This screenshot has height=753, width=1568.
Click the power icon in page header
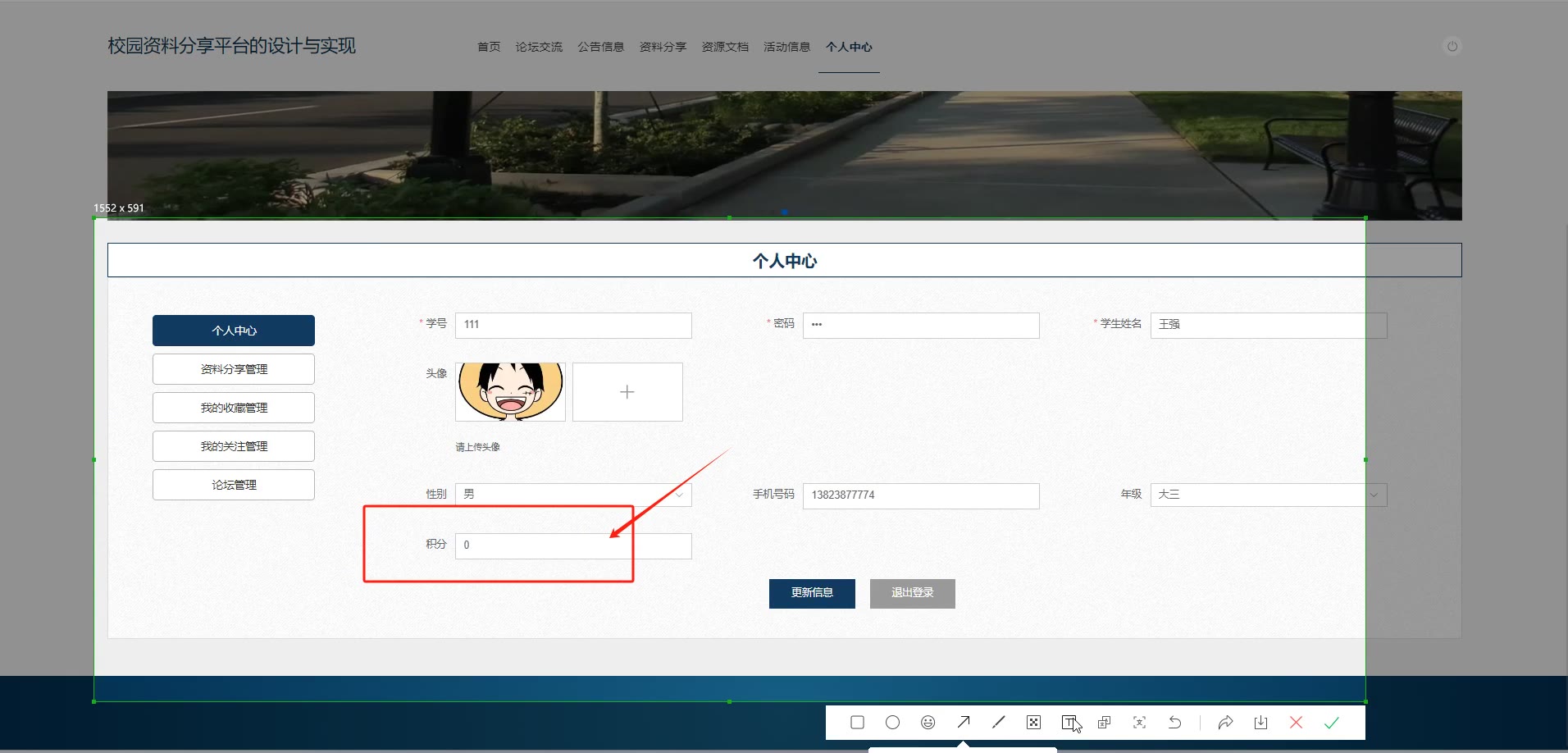coord(1452,47)
